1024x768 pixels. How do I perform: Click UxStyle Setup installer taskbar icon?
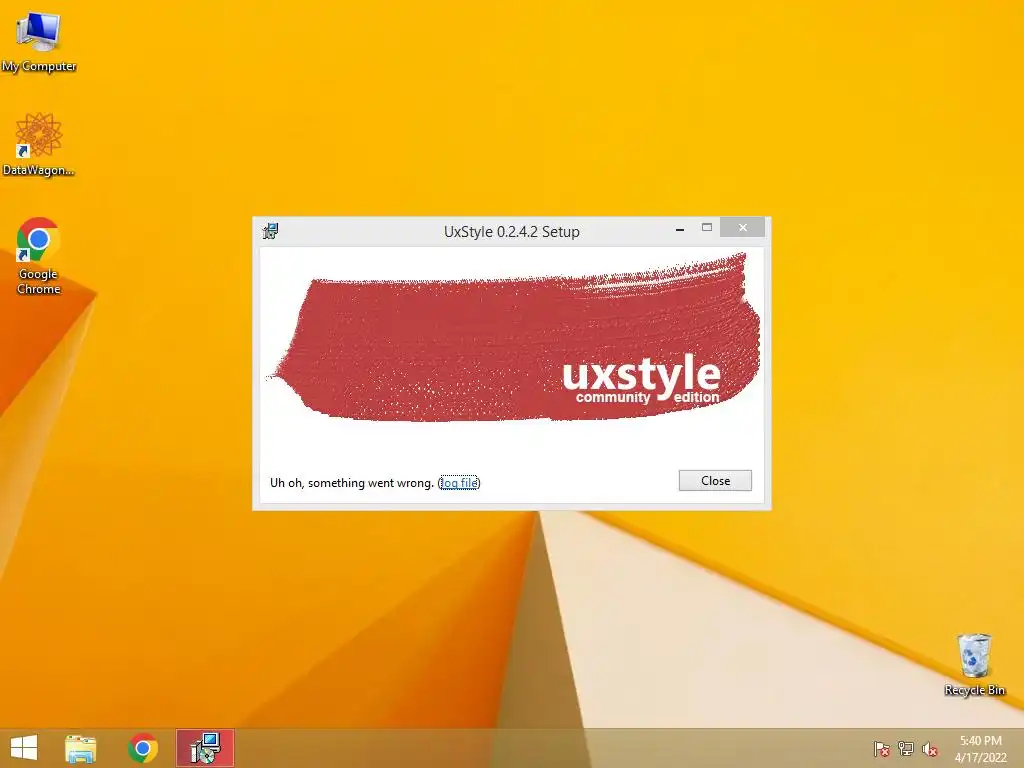coord(205,748)
